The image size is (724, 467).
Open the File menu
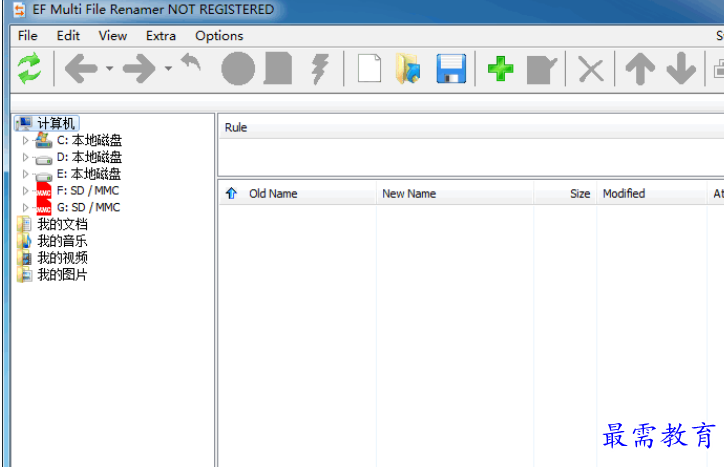[x=27, y=36]
